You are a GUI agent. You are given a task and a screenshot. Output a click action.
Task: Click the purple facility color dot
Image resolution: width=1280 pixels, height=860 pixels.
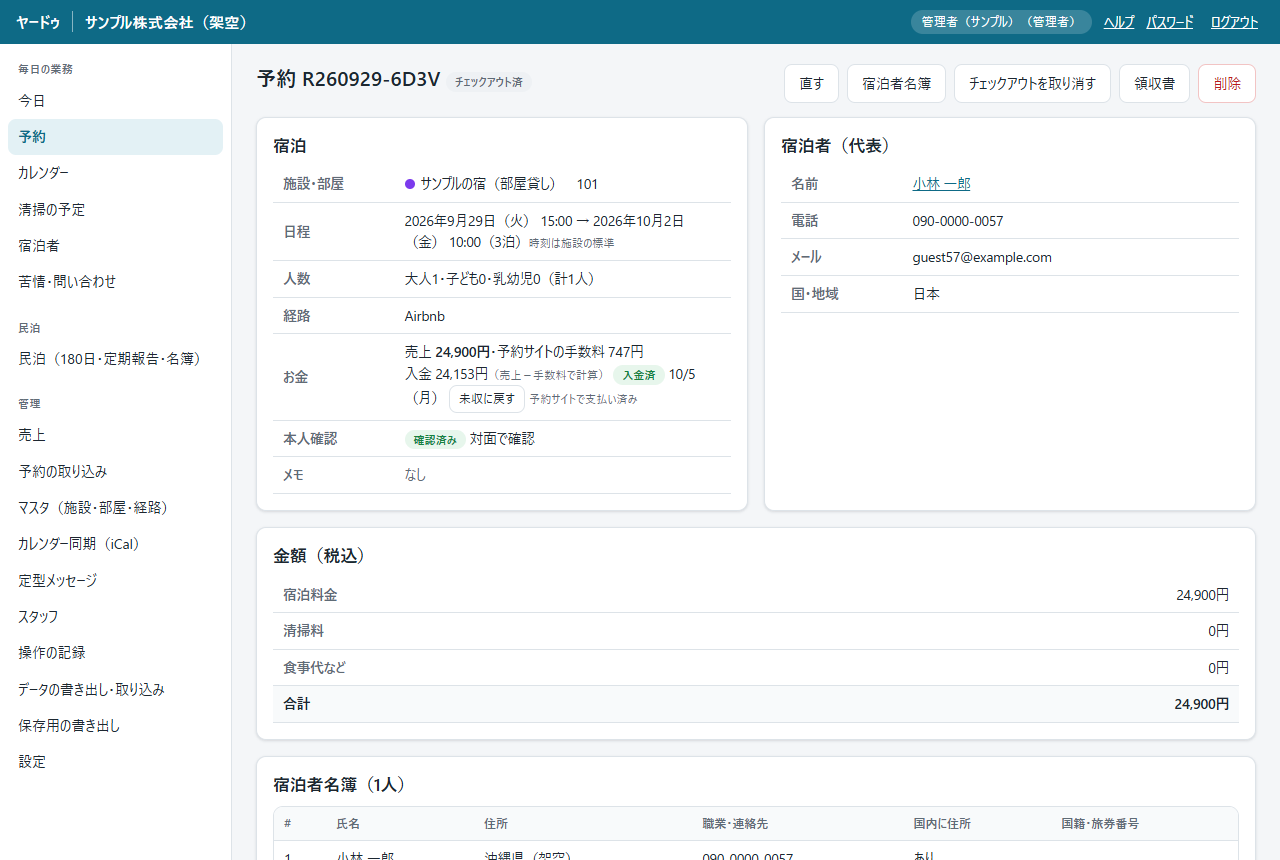tap(410, 184)
